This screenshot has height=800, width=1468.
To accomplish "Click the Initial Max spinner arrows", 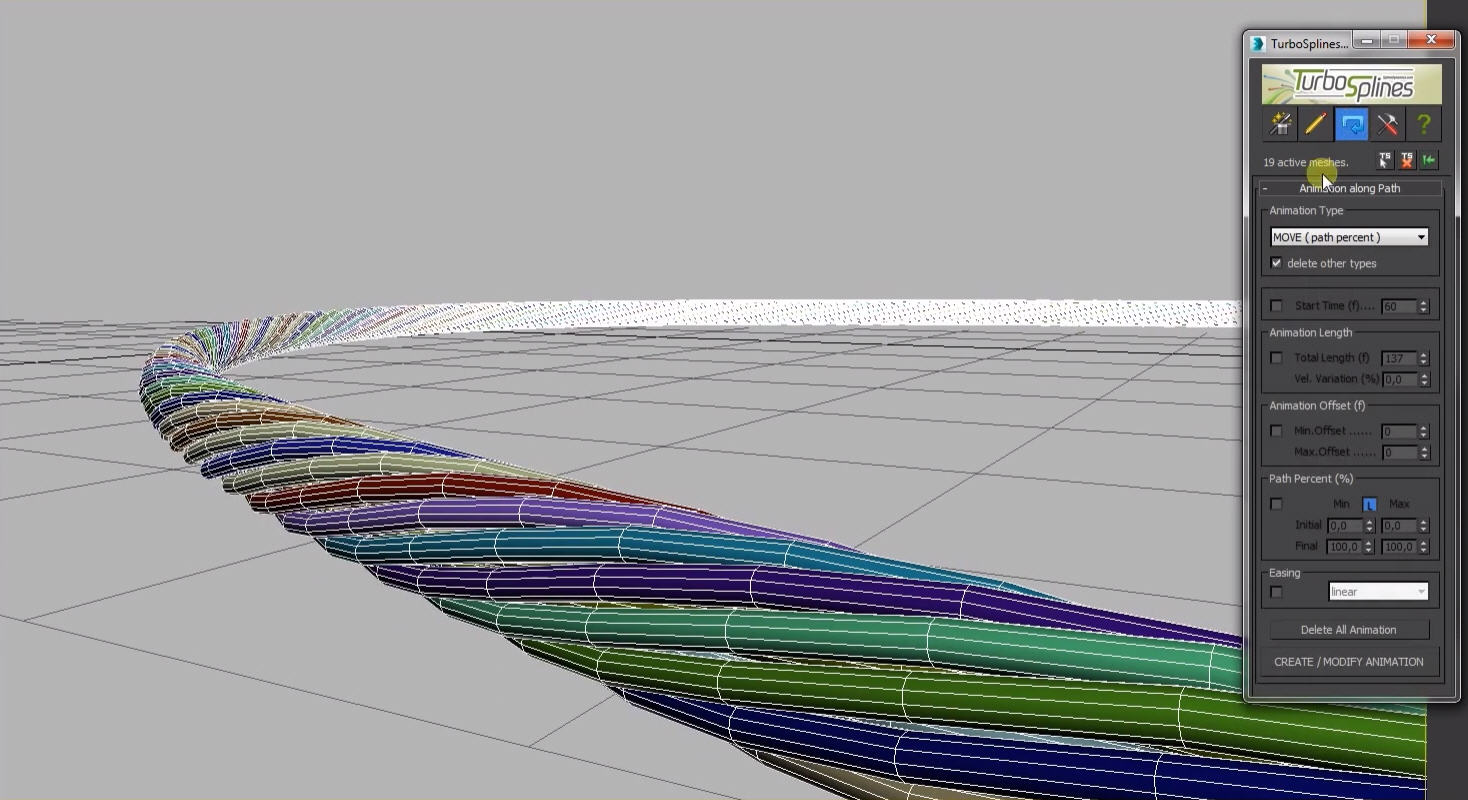I will coord(1424,525).
